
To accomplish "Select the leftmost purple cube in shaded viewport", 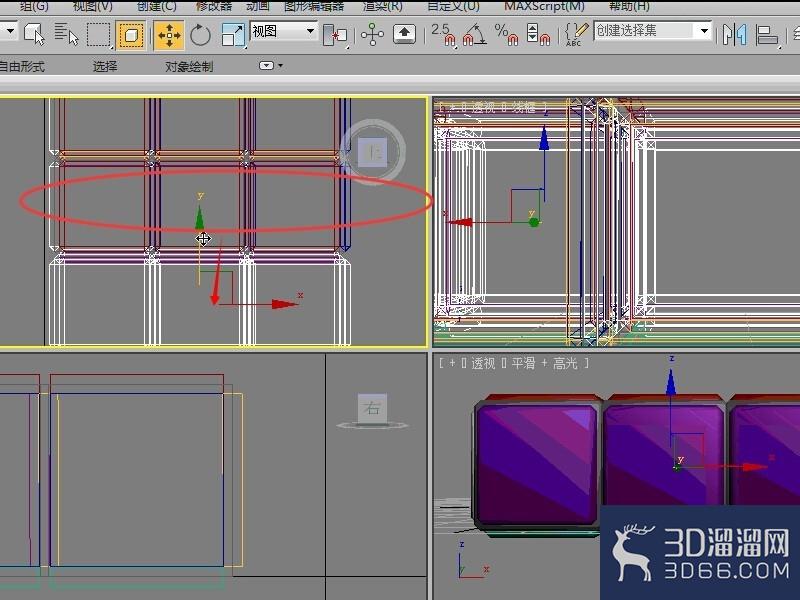I will 537,463.
